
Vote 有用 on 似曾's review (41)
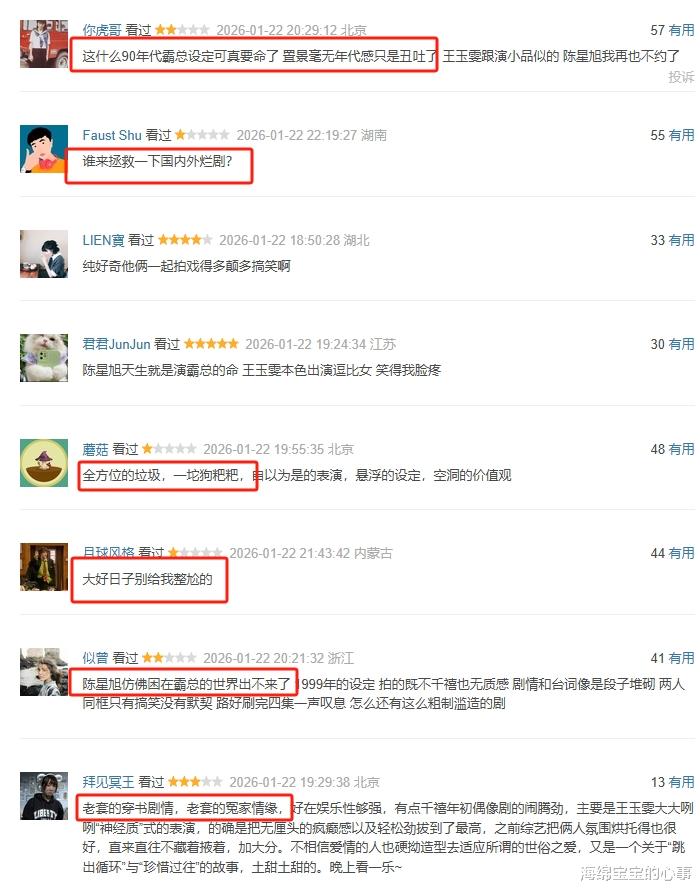681,658
